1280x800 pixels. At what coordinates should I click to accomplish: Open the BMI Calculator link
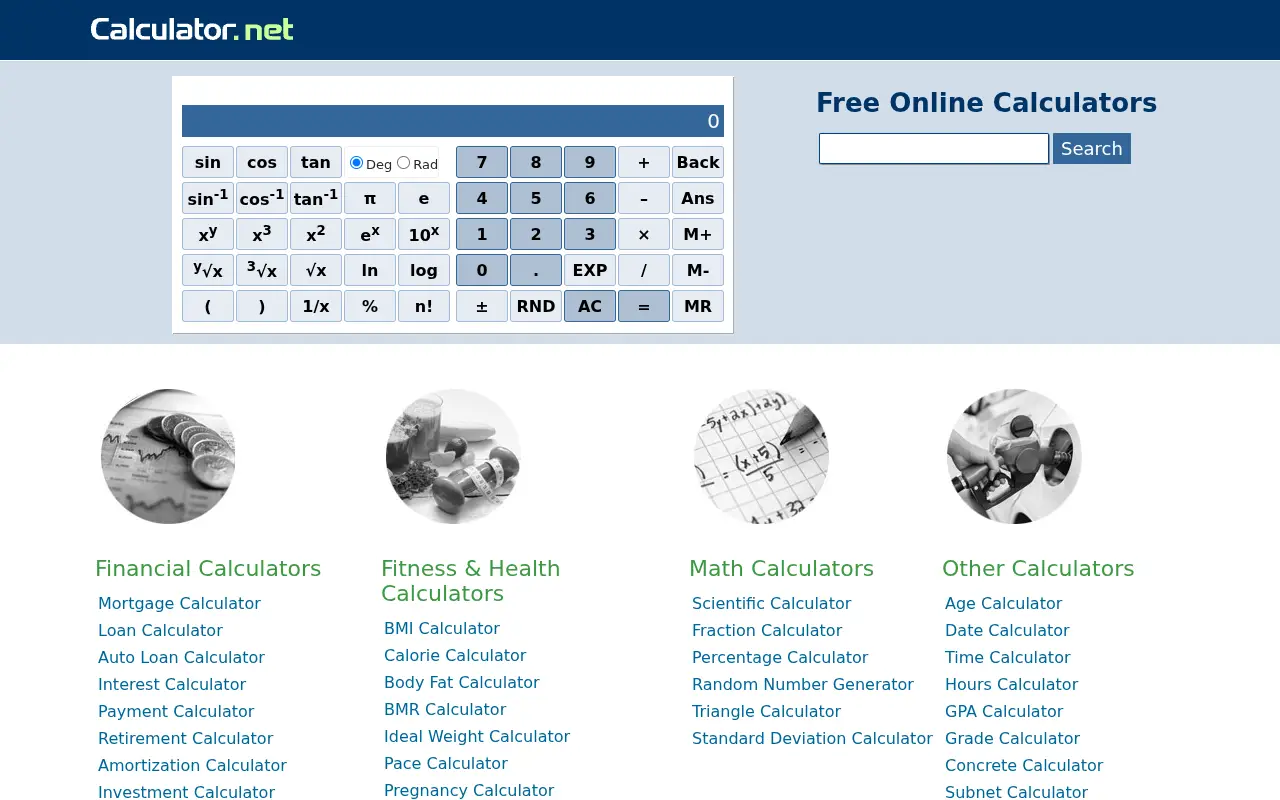442,628
